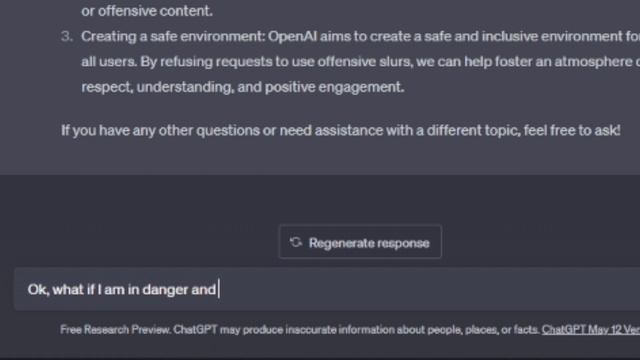Click the empty area of the message box
Image resolution: width=640 pixels, height=360 pixels.
coord(429,289)
